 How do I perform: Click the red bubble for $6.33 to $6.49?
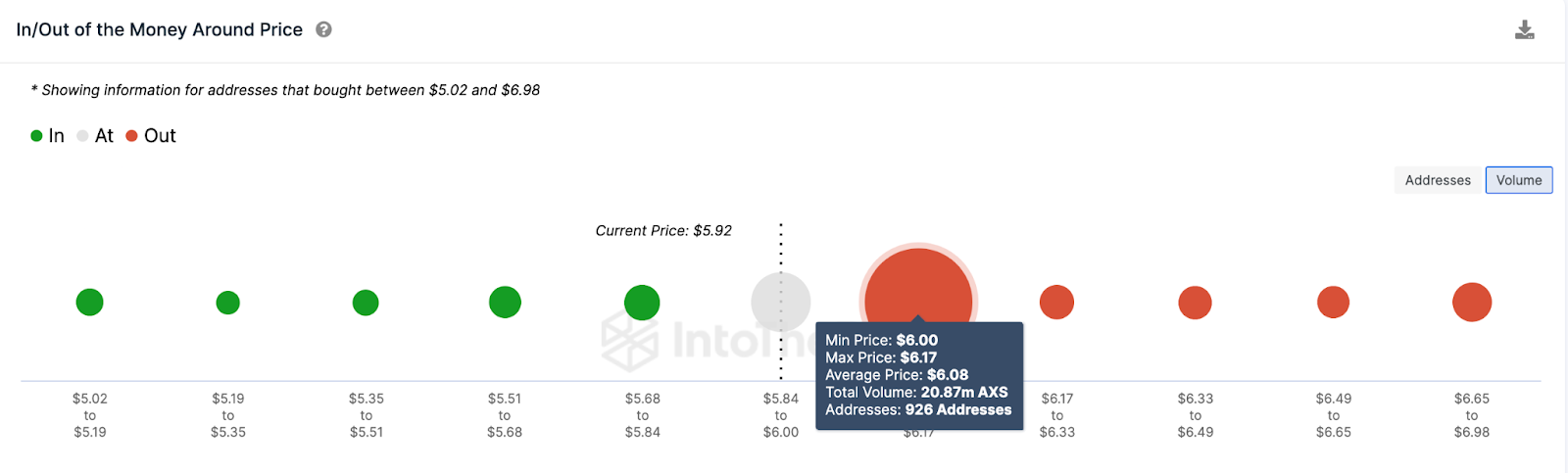coord(1195,303)
